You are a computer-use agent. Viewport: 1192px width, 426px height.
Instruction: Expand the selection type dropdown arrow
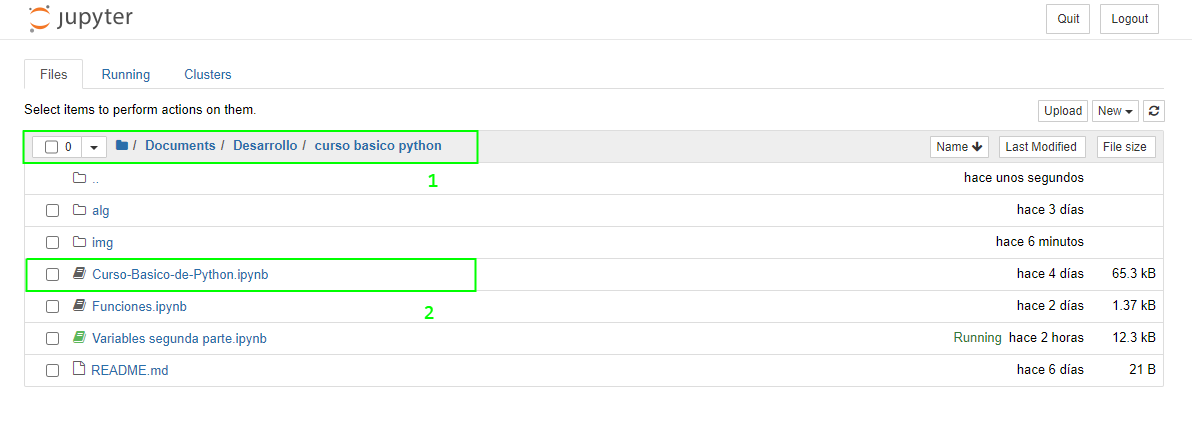(x=94, y=147)
